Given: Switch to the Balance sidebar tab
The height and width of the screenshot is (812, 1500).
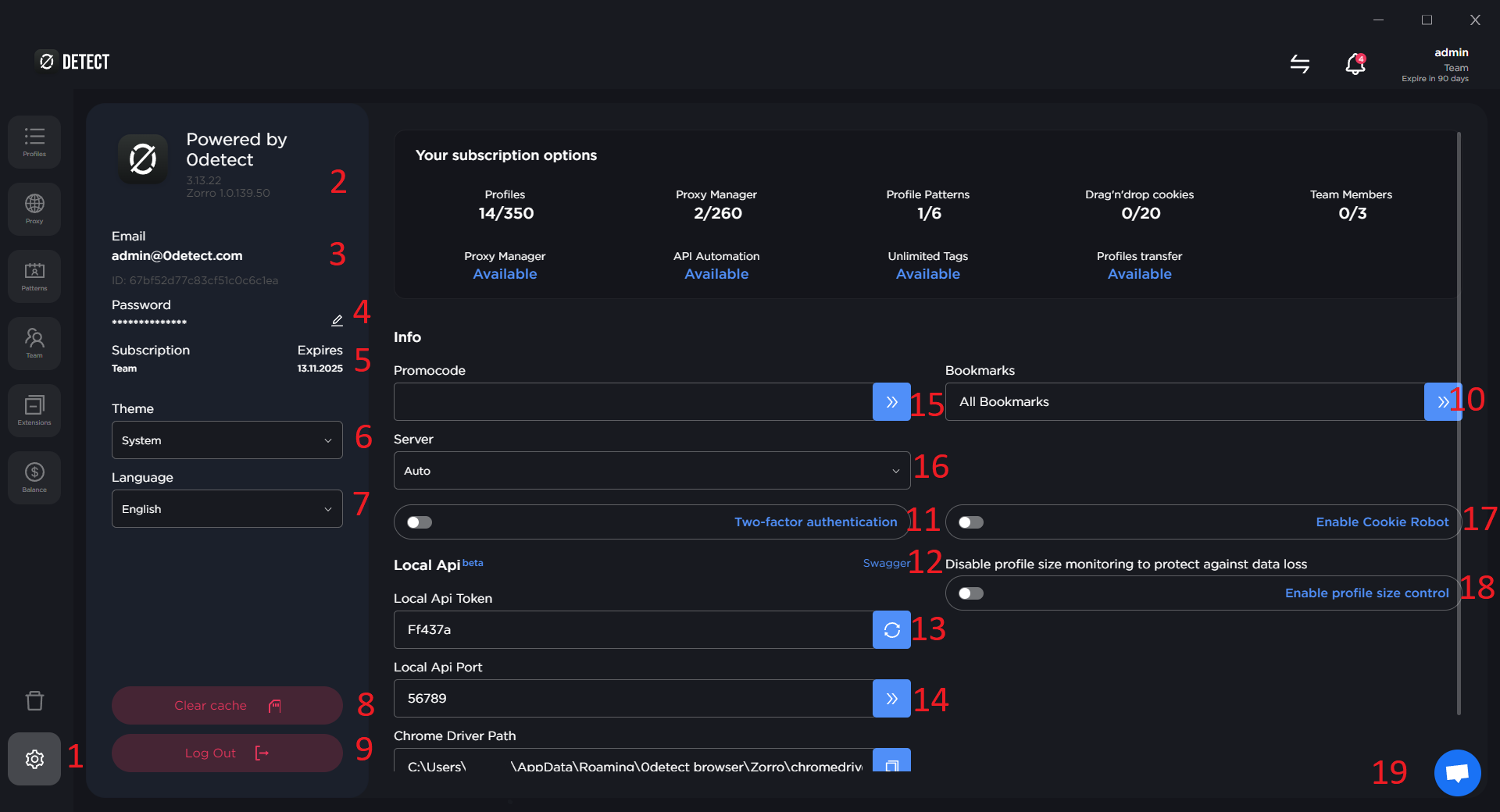Looking at the screenshot, I should (x=34, y=478).
